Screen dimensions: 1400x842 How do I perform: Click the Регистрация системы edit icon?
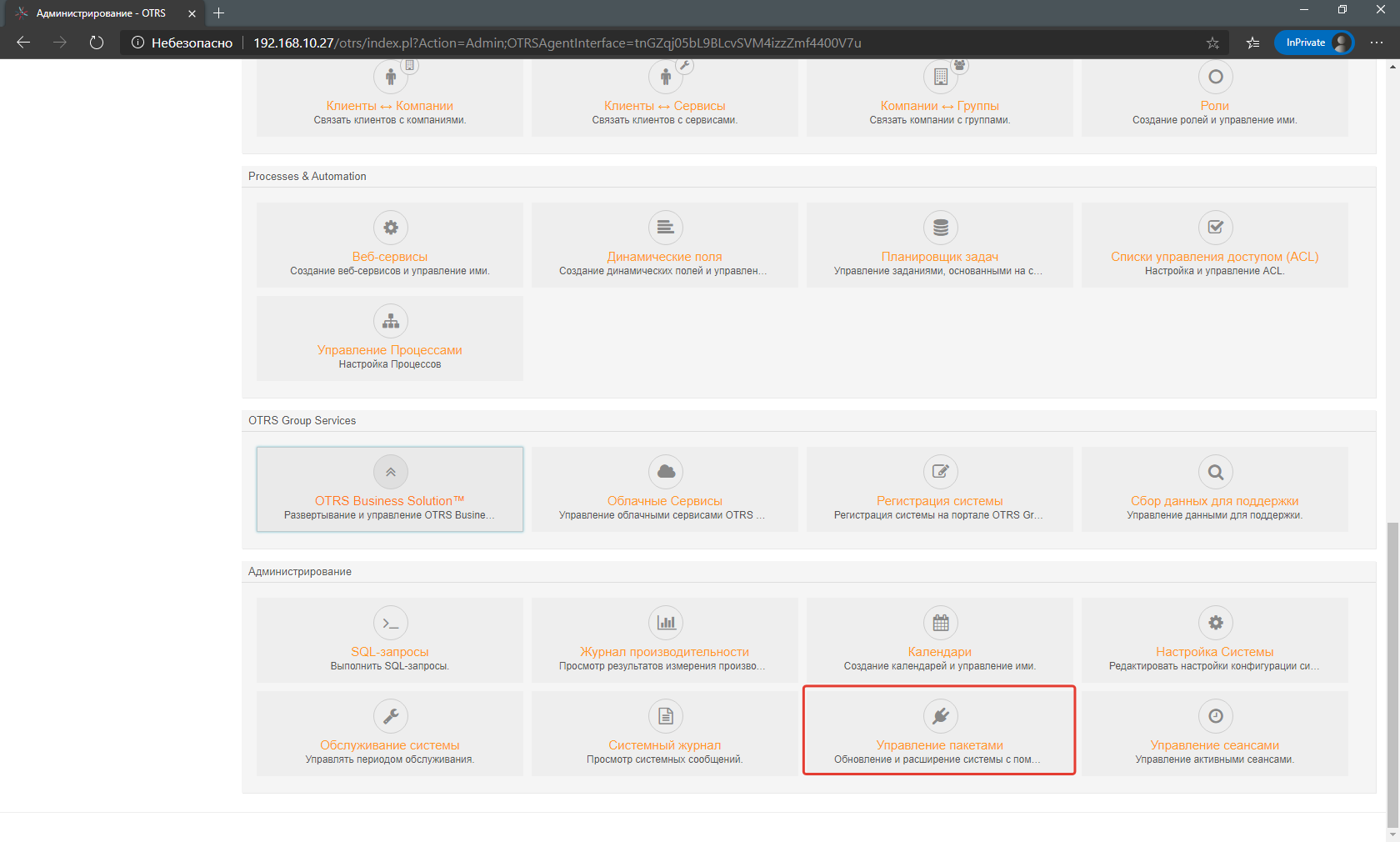click(941, 472)
